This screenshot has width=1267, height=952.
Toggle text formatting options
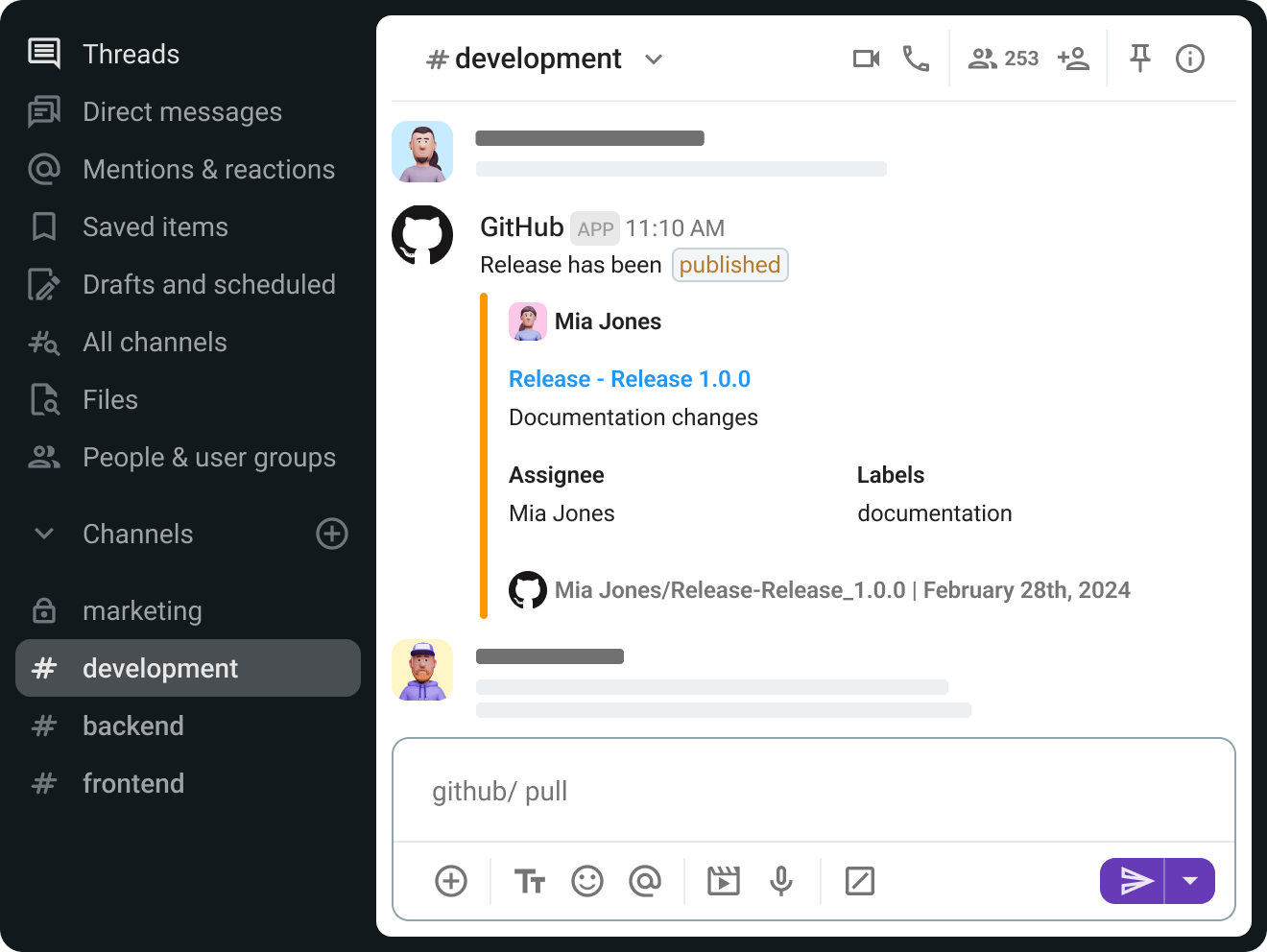pyautogui.click(x=530, y=881)
